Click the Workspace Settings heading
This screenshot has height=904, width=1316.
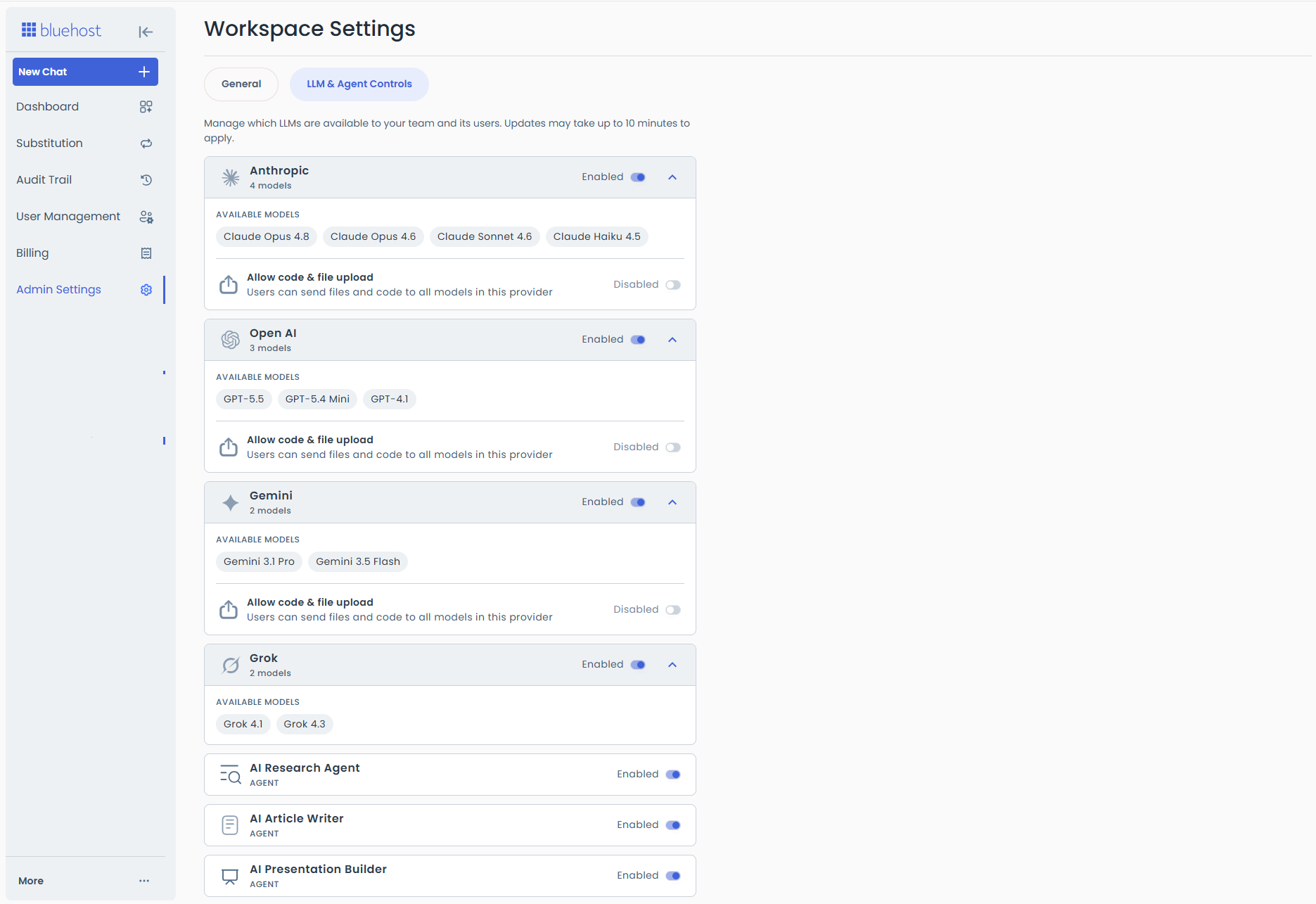click(x=309, y=29)
